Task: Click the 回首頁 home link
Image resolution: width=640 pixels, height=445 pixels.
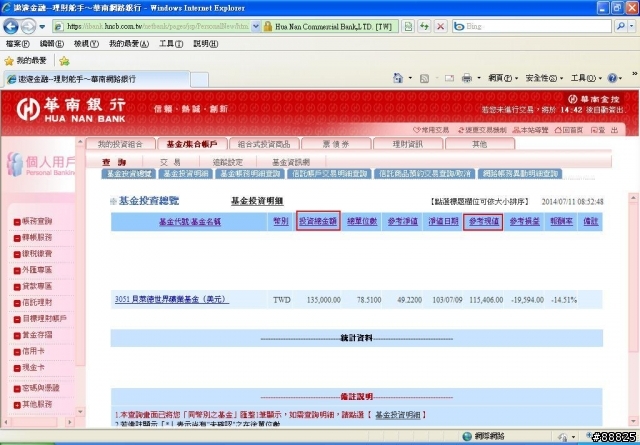Action: click(569, 130)
